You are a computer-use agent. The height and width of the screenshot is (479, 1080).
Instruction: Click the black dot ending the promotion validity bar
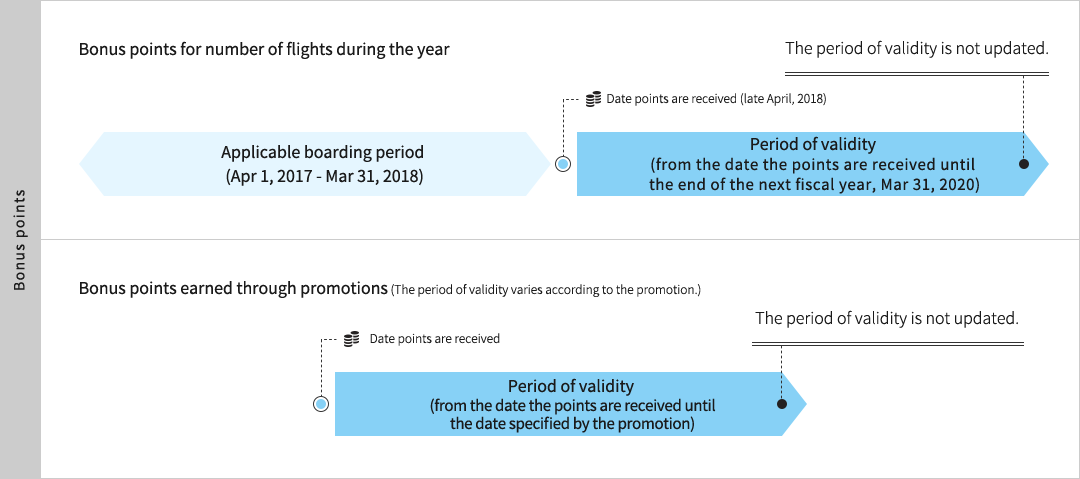click(782, 404)
